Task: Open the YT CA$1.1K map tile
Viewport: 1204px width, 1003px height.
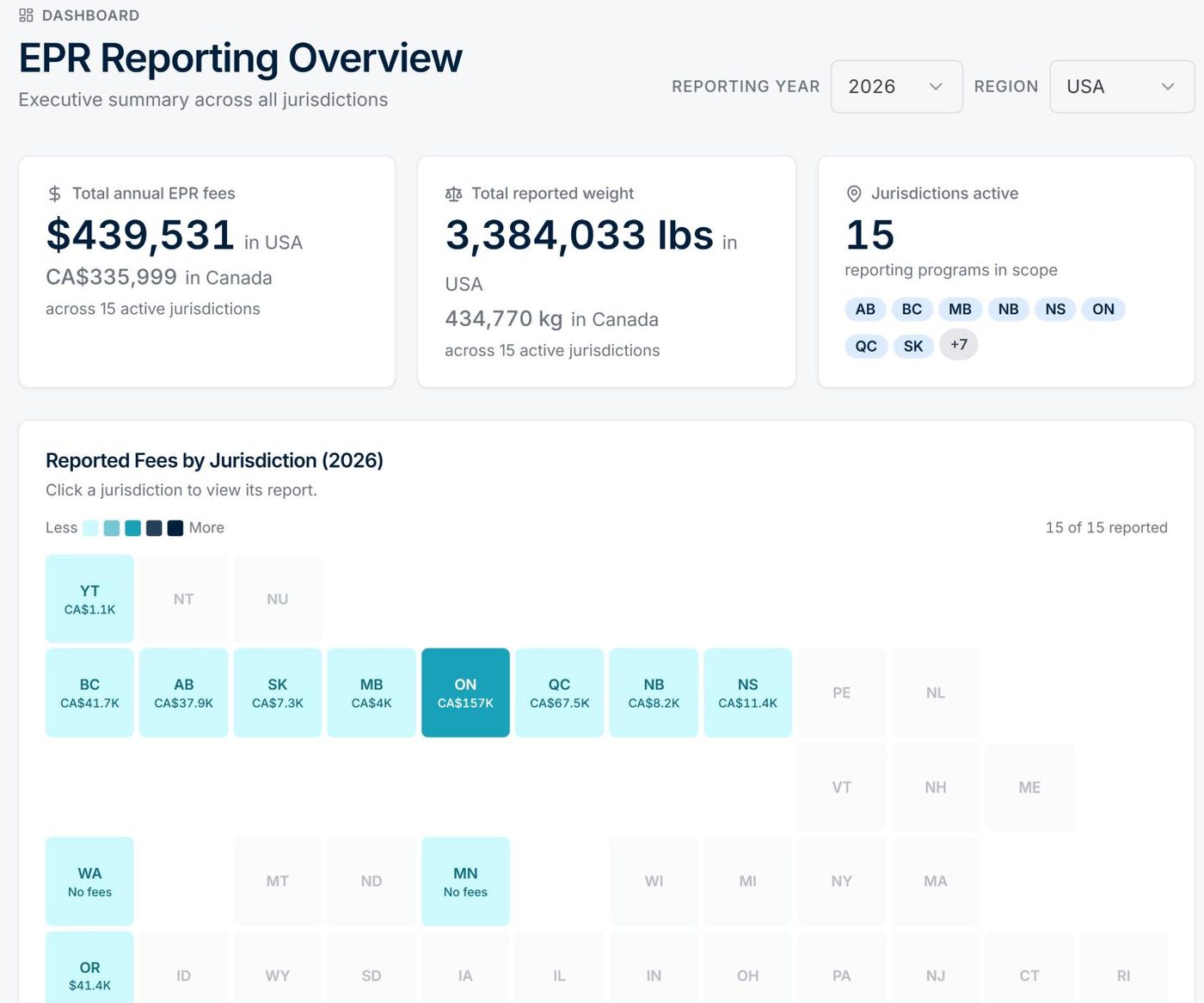Action: click(89, 599)
